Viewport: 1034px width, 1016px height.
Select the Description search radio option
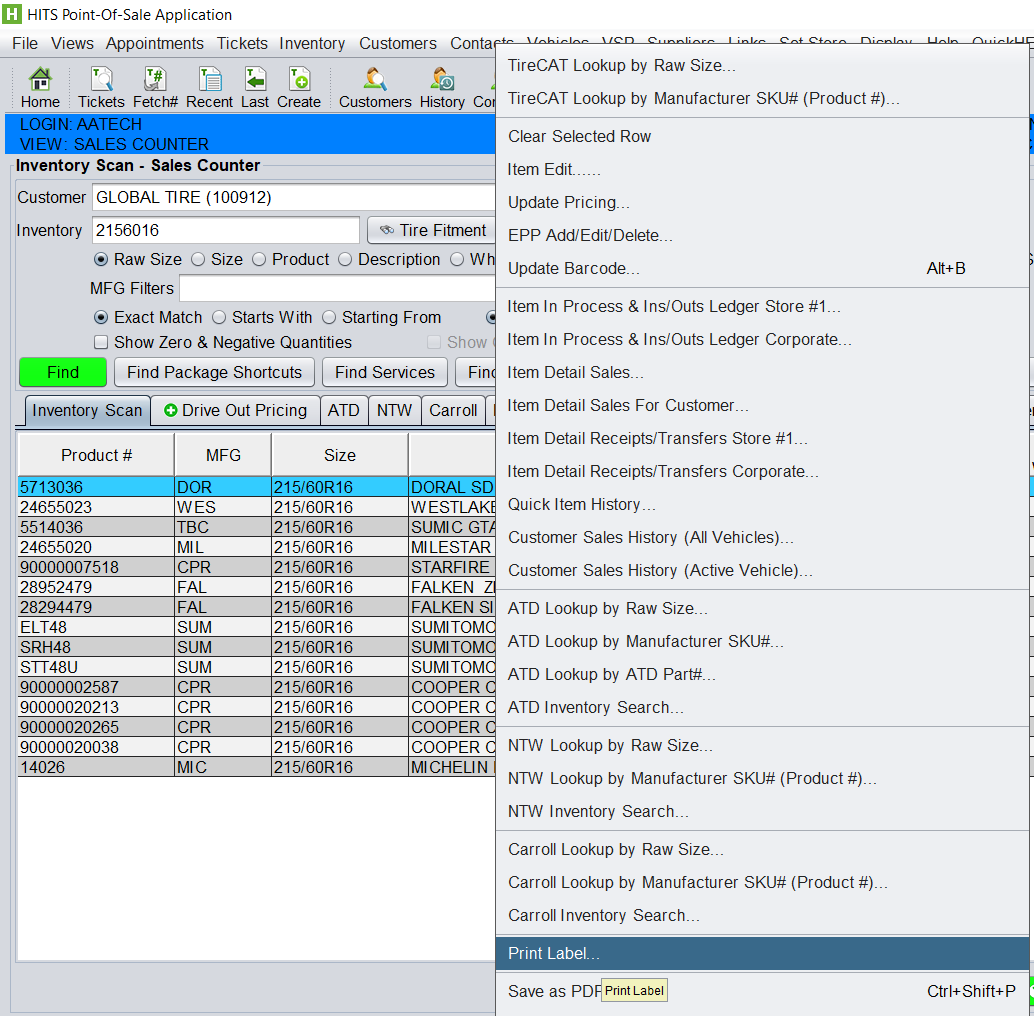pyautogui.click(x=345, y=259)
